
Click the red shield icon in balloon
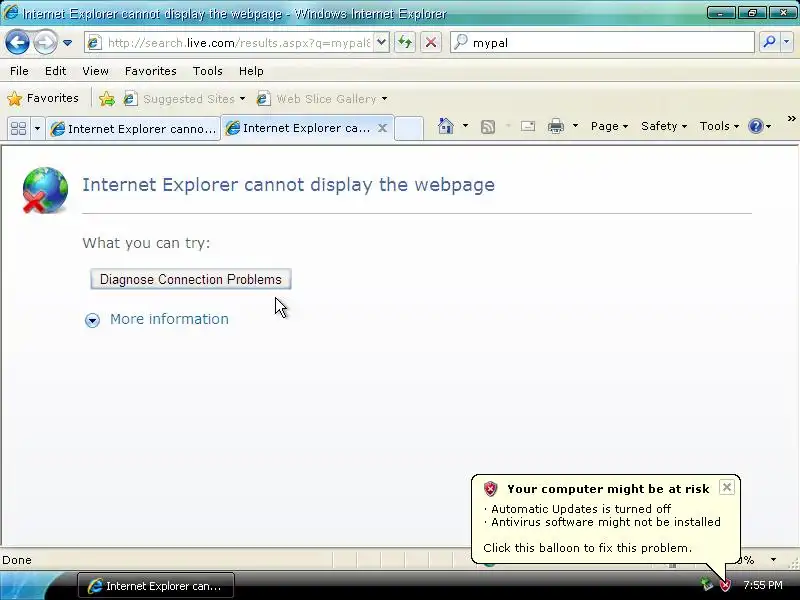click(x=490, y=489)
